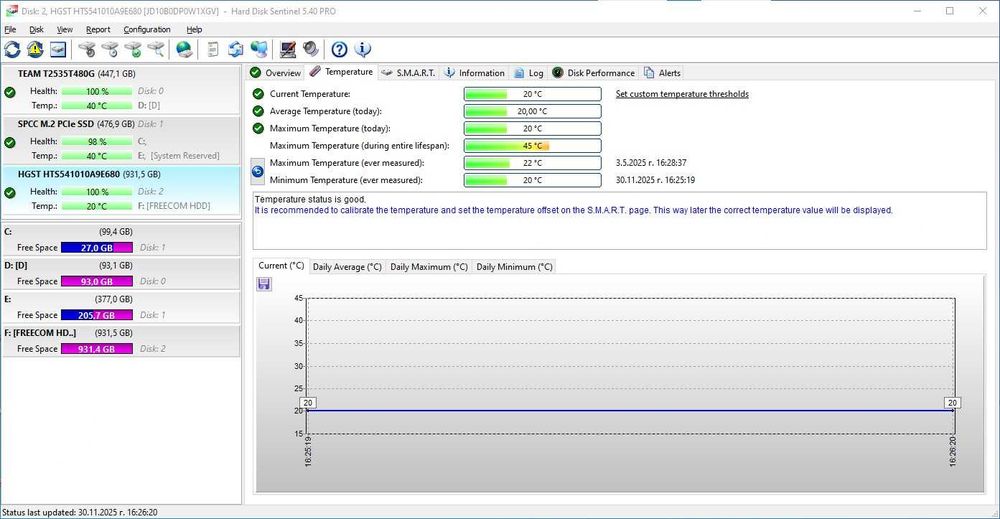1000x519 pixels.
Task: Click the F: [FREECOM HD..] partition label
Action: click(x=40, y=333)
